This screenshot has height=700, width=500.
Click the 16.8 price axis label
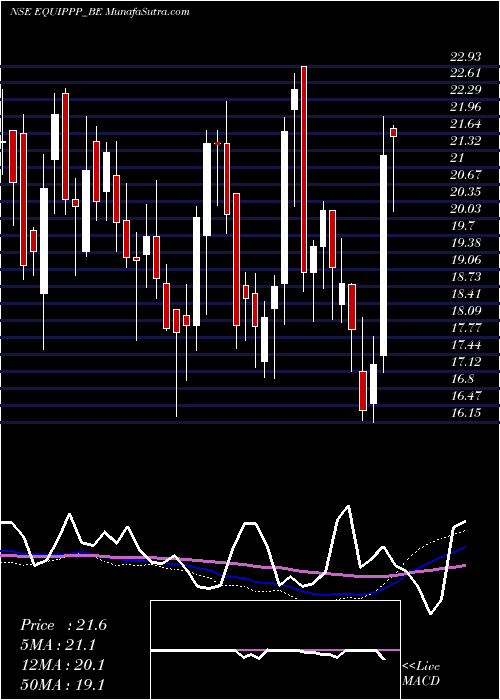(x=462, y=379)
